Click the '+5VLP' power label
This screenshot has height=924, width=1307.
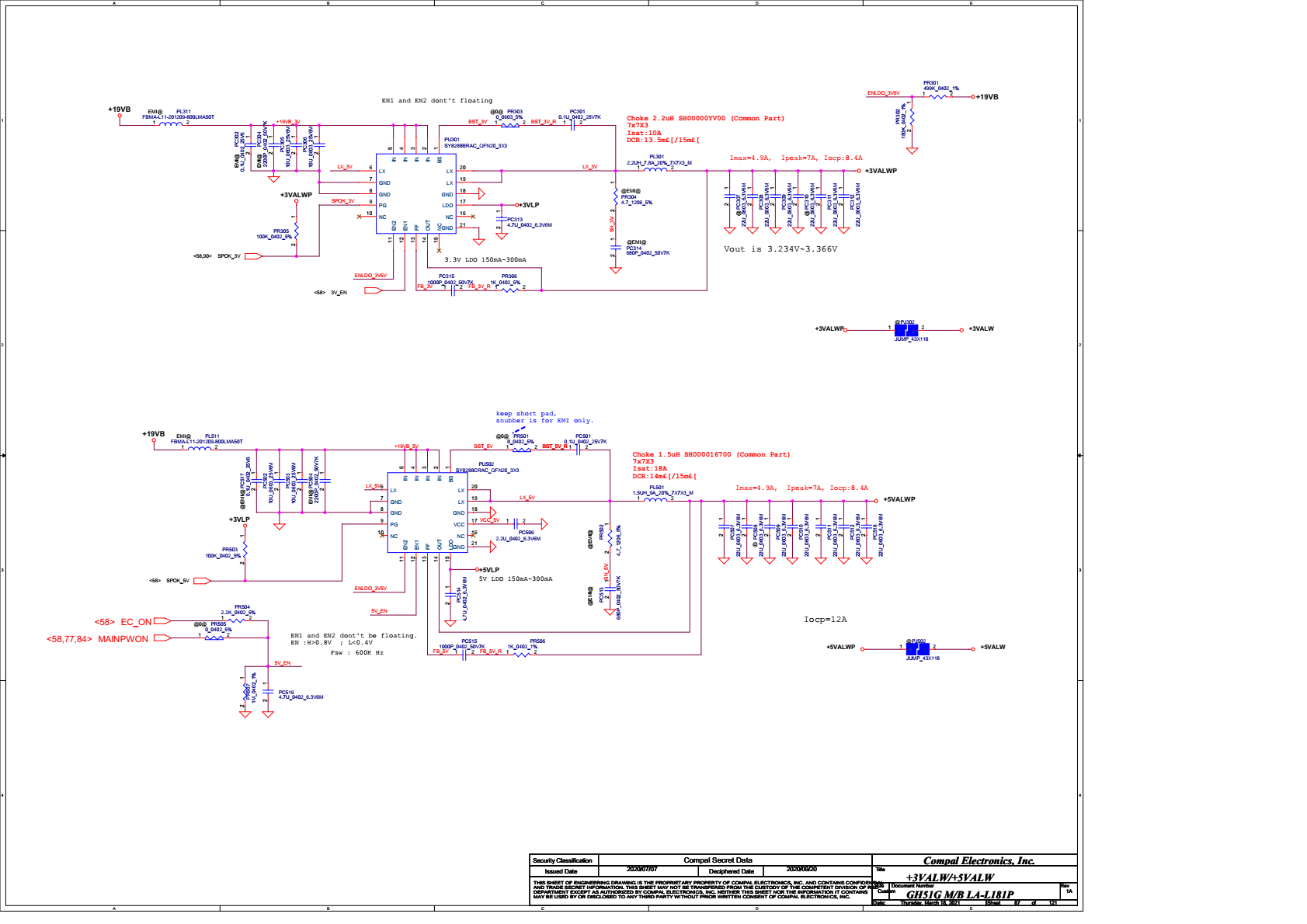[x=489, y=570]
